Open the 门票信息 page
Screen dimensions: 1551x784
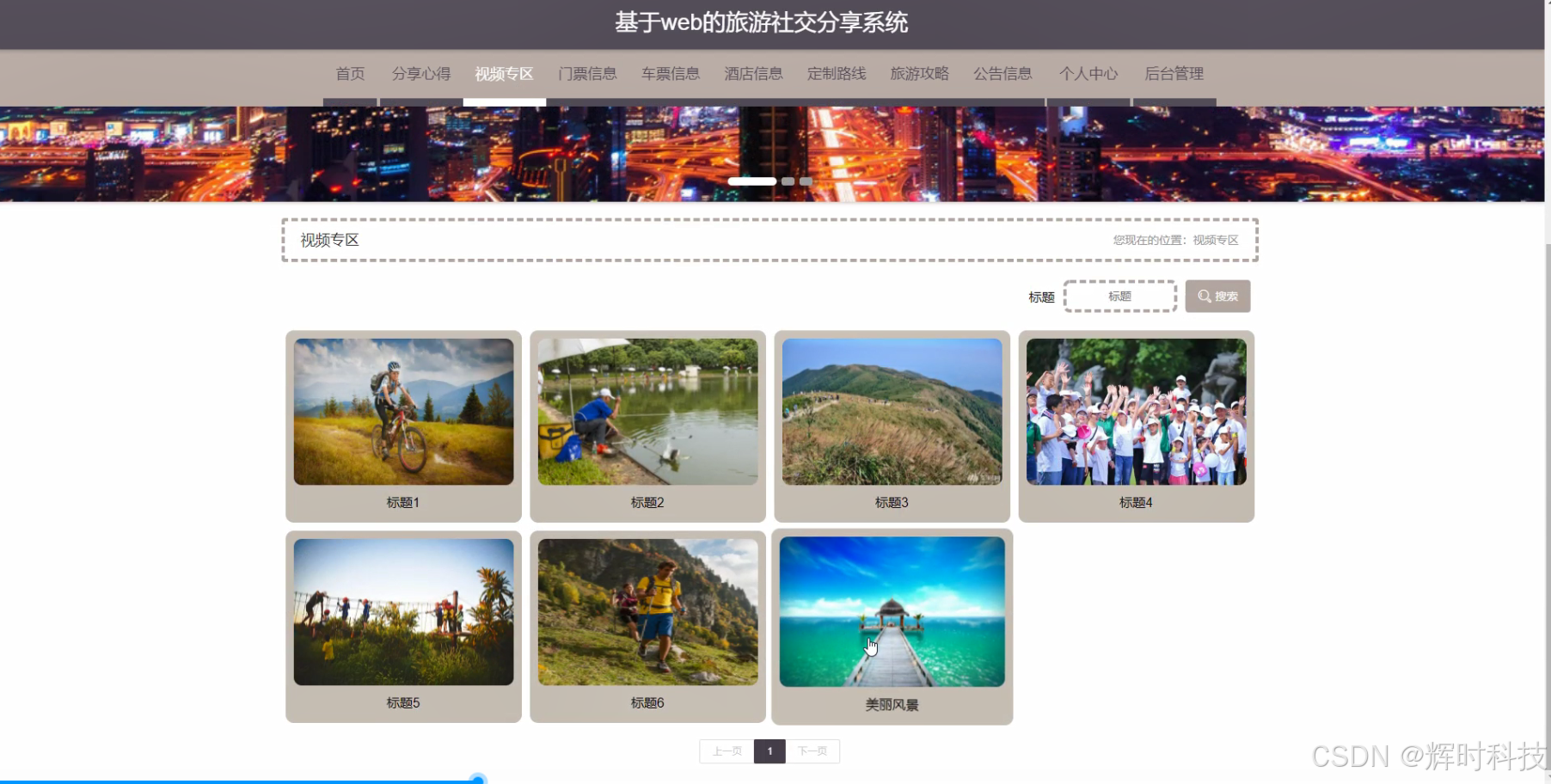588,74
